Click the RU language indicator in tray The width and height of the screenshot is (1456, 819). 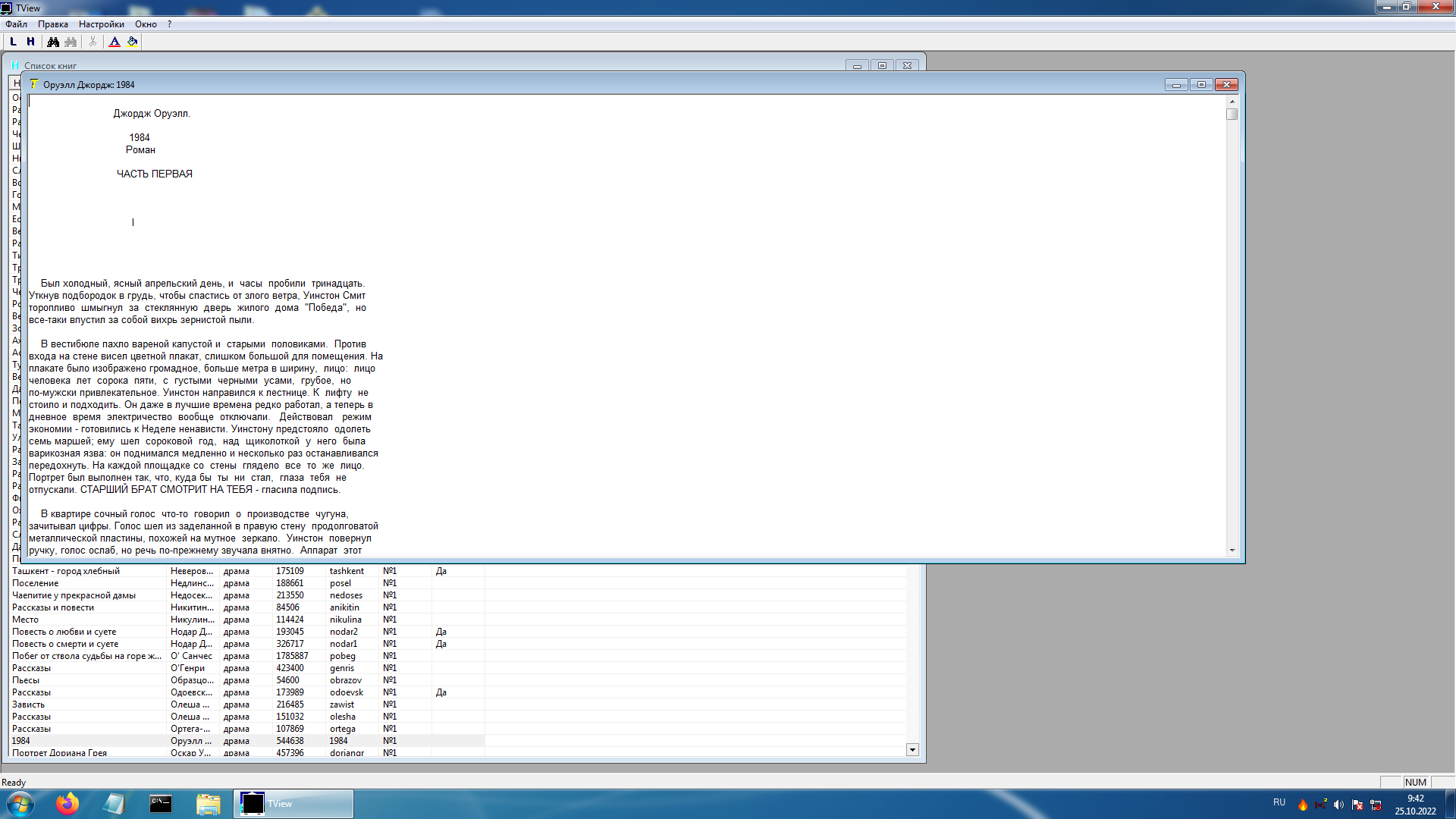[1279, 802]
